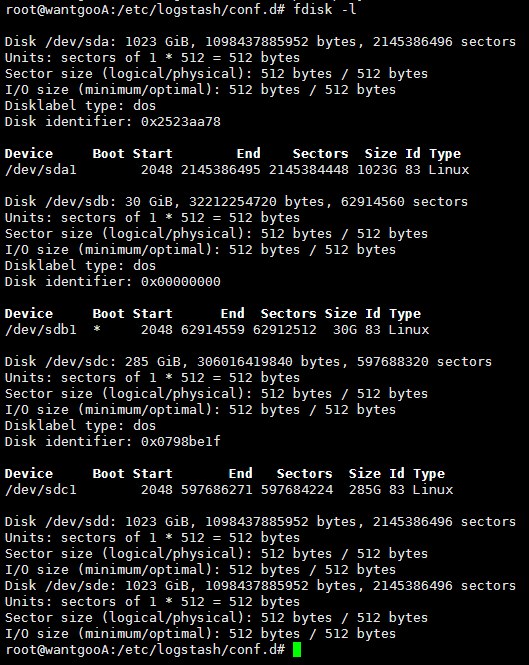Click the 30G size value for sdb1
The image size is (529, 665).
(345, 330)
